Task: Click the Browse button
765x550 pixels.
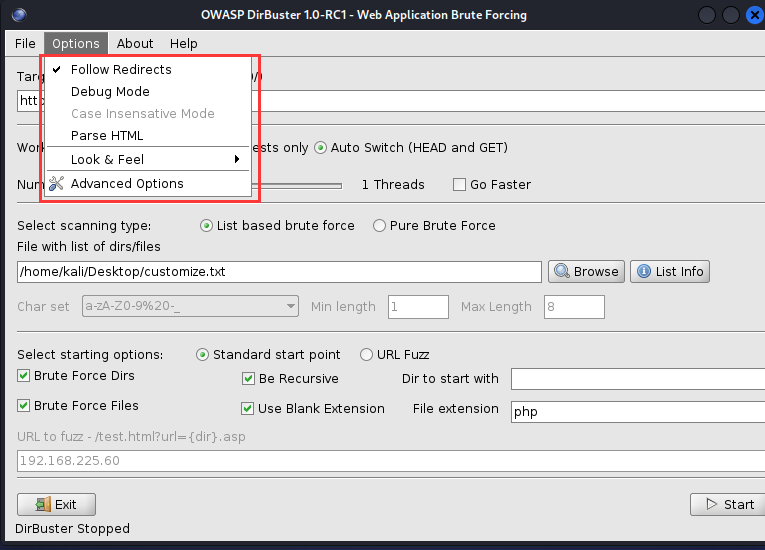Action: (x=586, y=271)
